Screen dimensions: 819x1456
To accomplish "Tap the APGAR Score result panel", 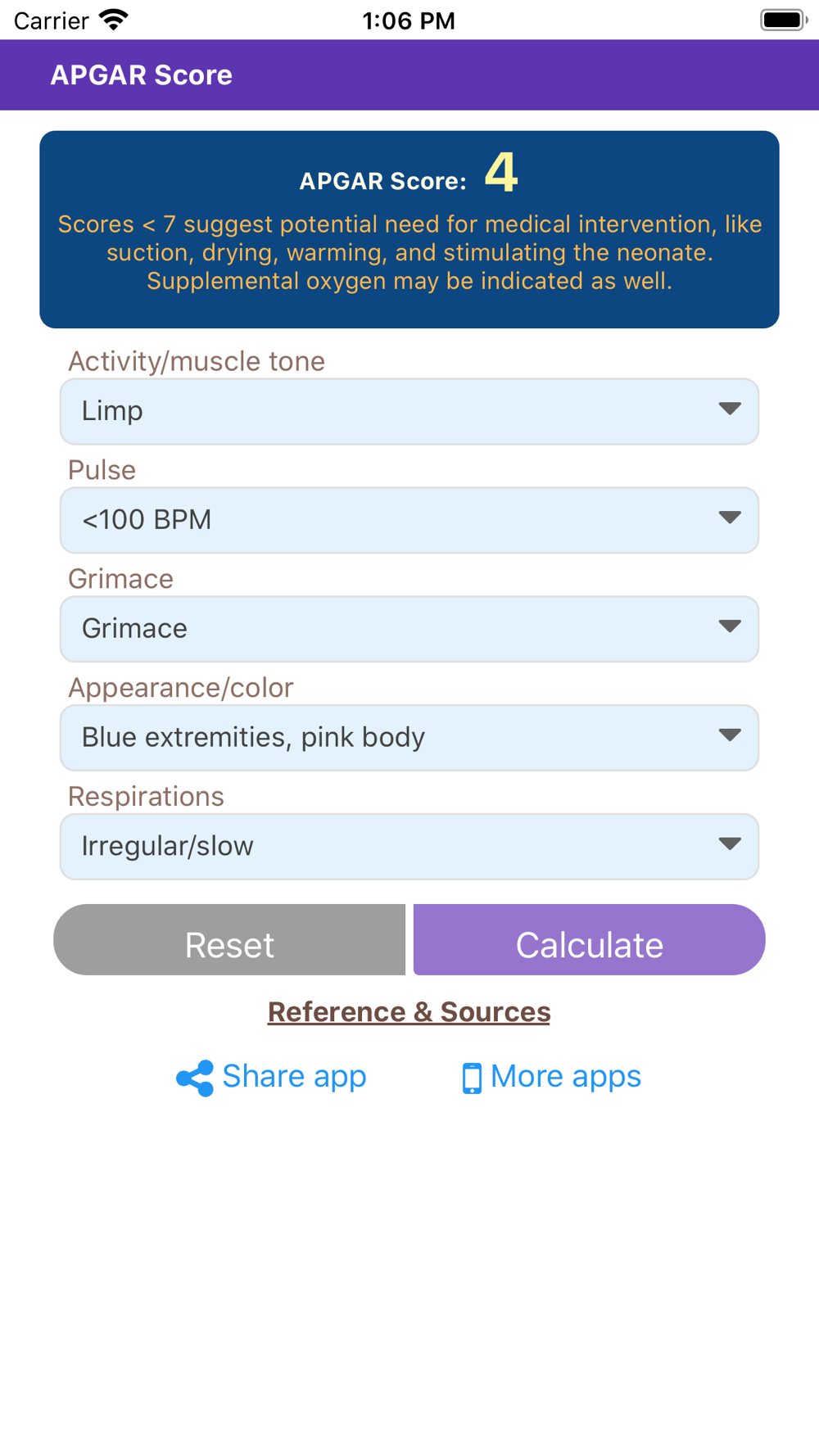I will [409, 230].
